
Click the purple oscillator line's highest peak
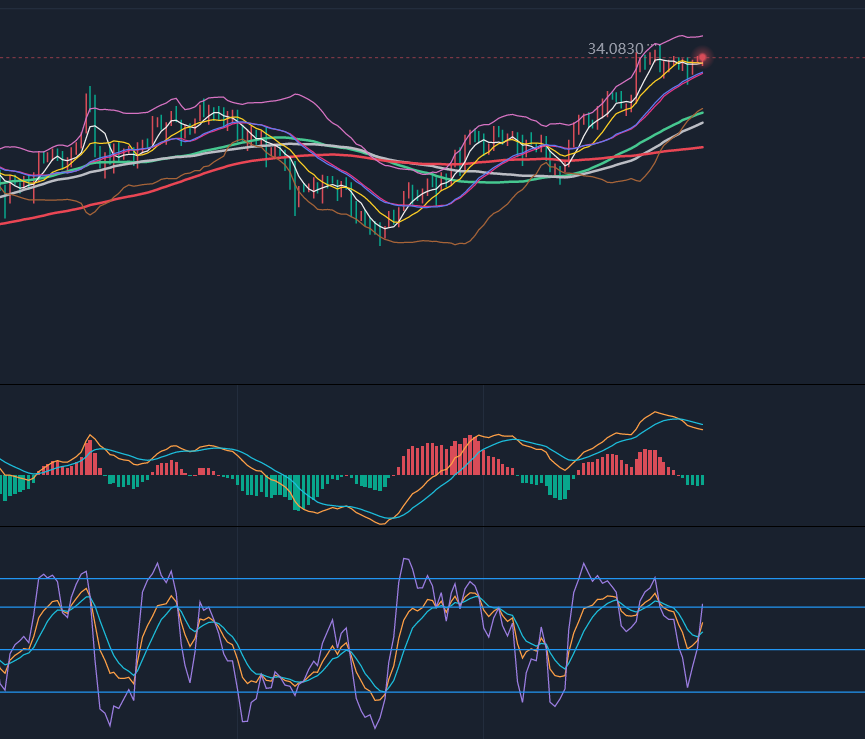(x=404, y=558)
